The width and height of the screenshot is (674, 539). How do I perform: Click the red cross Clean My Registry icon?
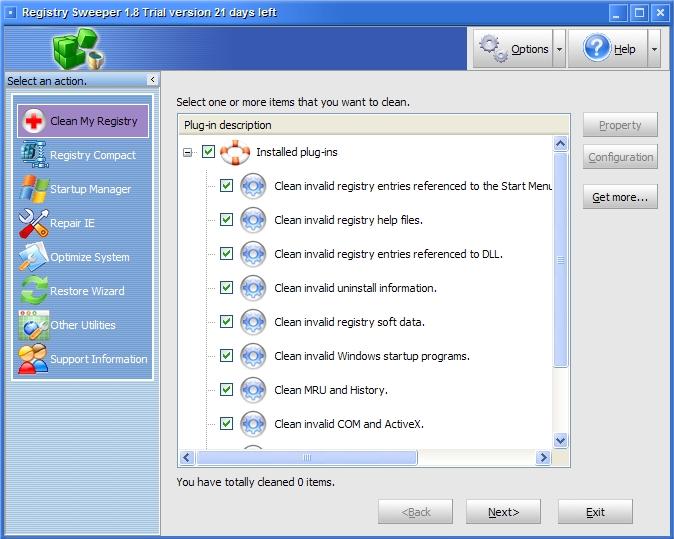click(x=33, y=121)
